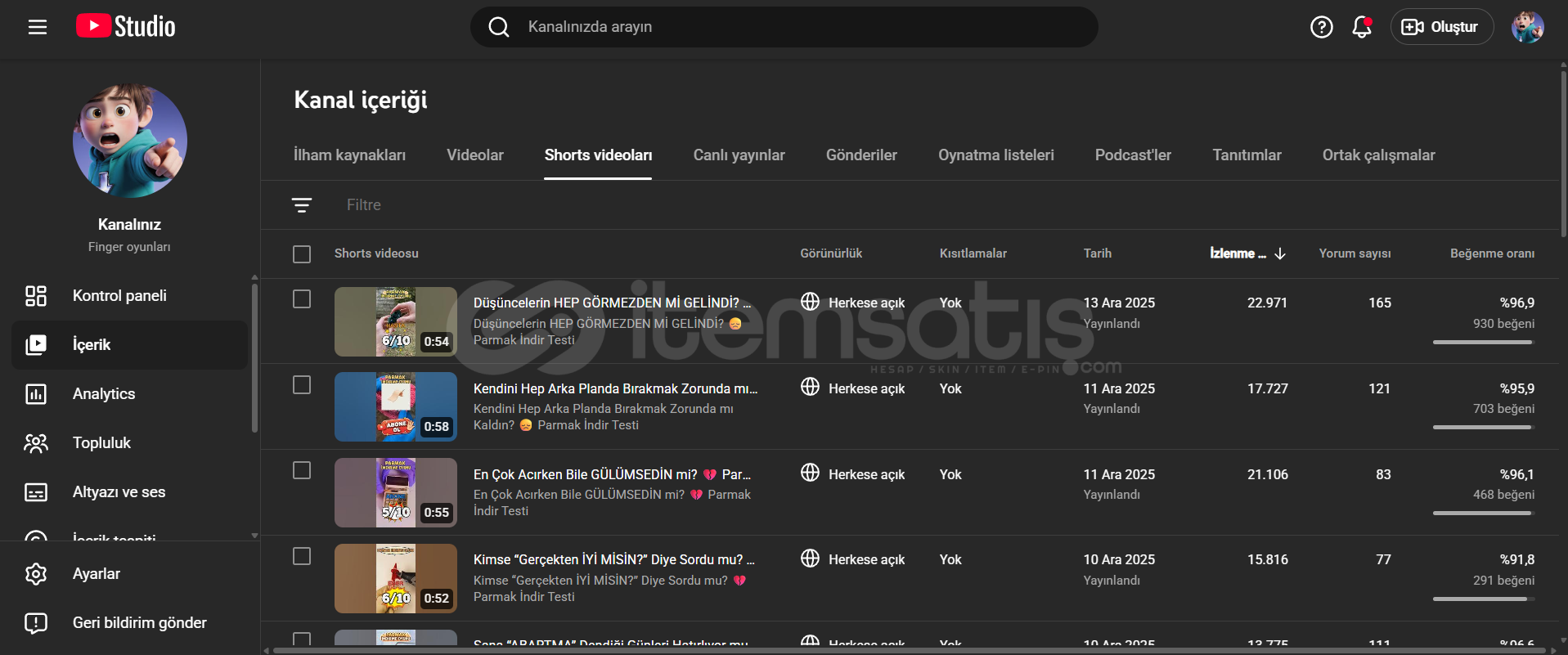Switch to the Videolar tab

pos(474,155)
